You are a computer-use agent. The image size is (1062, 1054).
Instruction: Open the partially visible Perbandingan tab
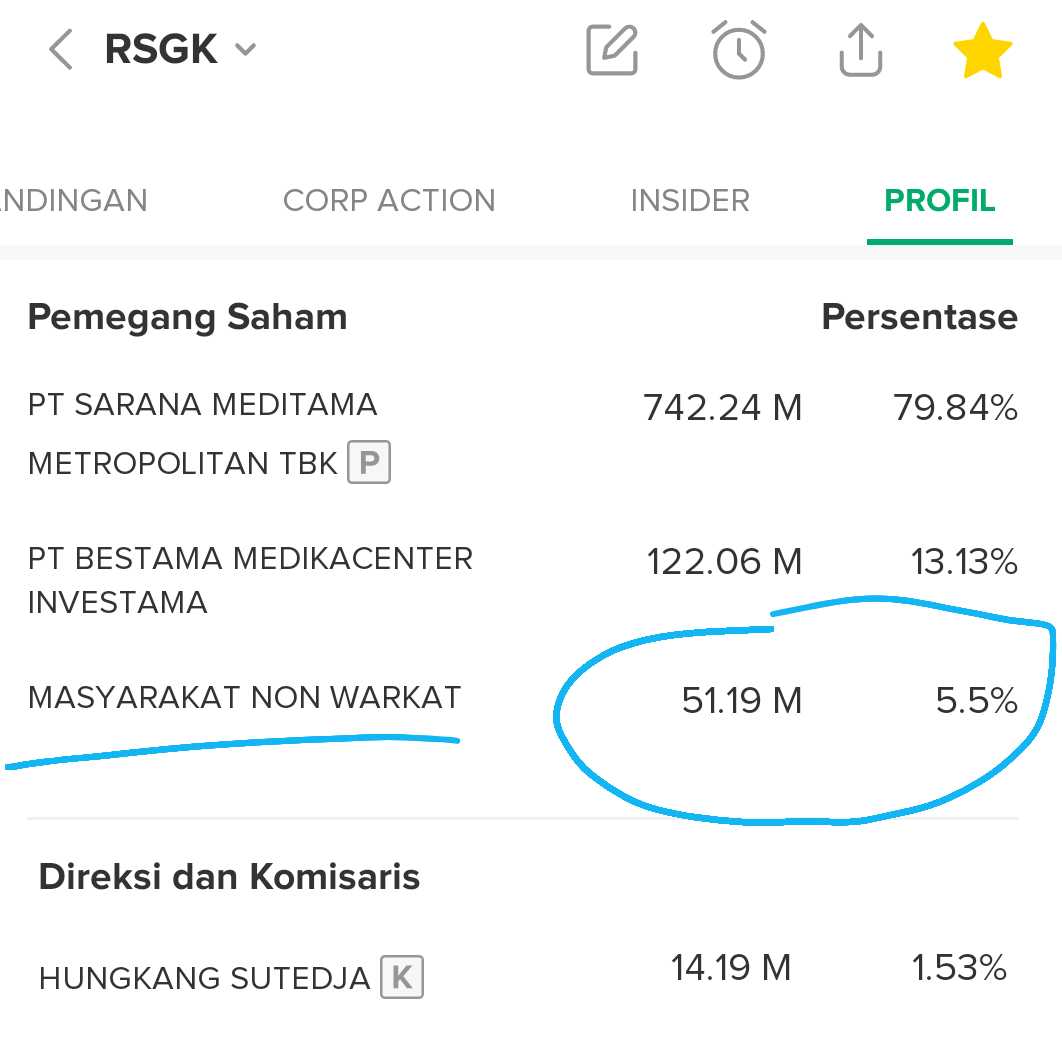point(73,200)
